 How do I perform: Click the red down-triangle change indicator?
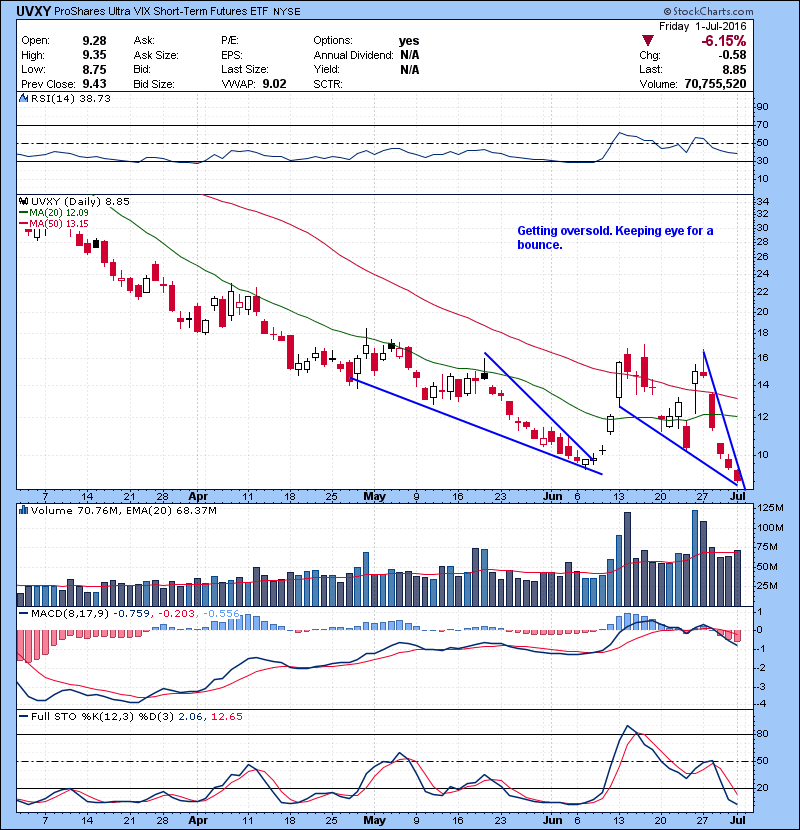[647, 41]
